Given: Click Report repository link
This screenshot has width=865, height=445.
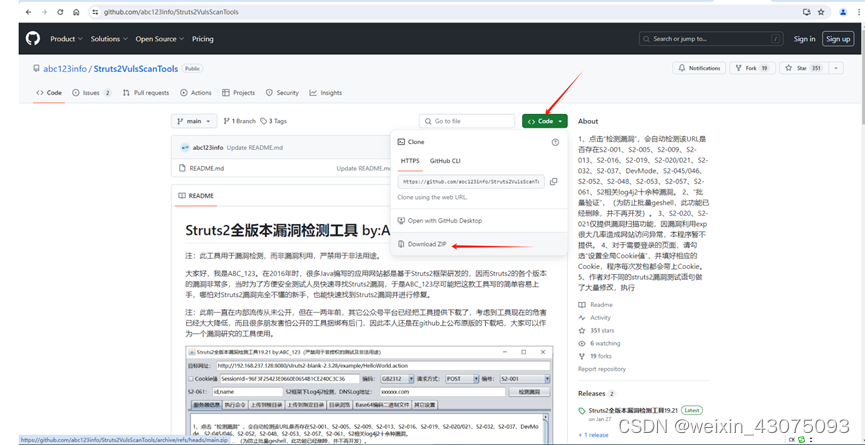Looking at the screenshot, I should [x=602, y=369].
